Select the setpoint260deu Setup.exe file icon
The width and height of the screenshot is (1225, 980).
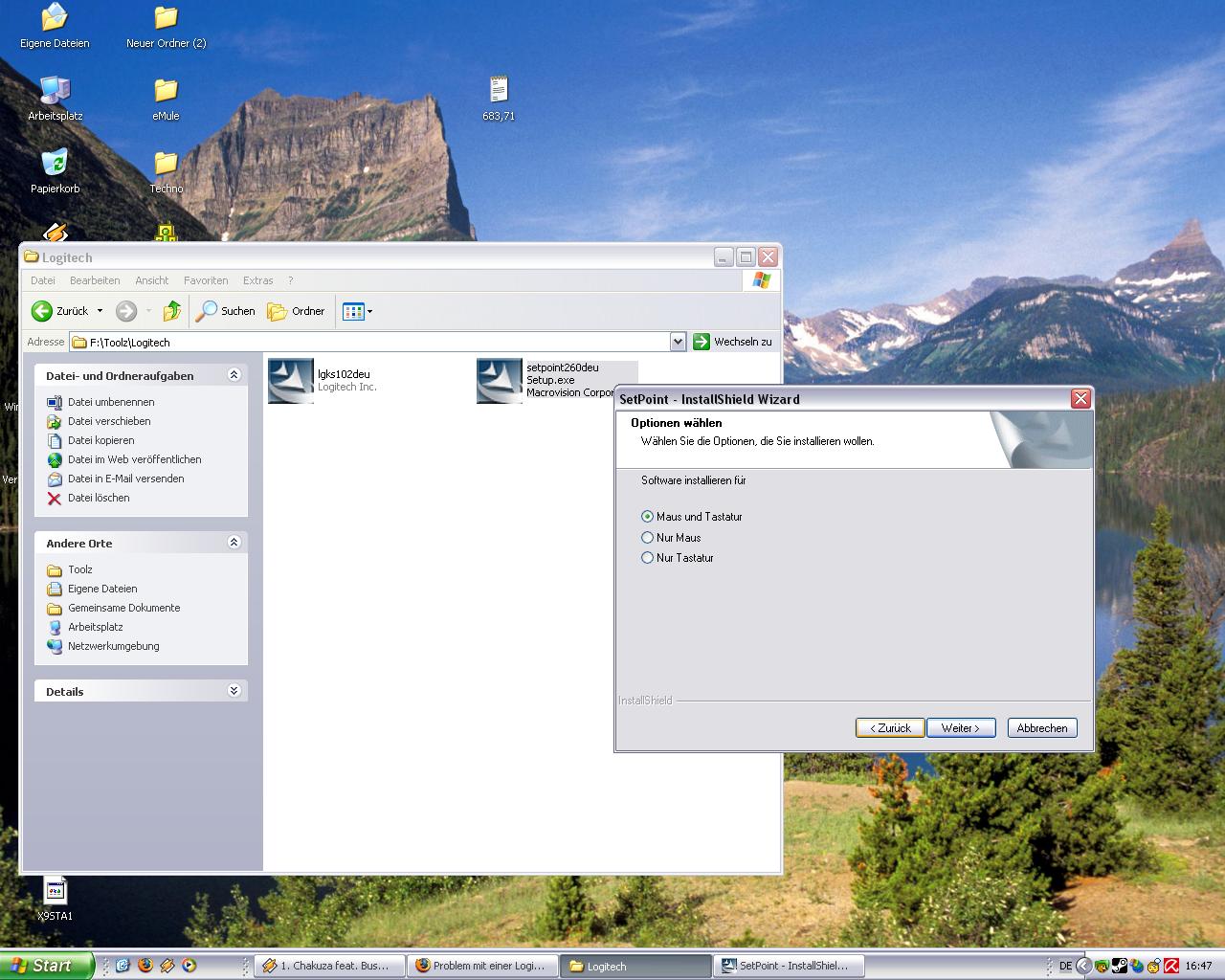click(500, 381)
